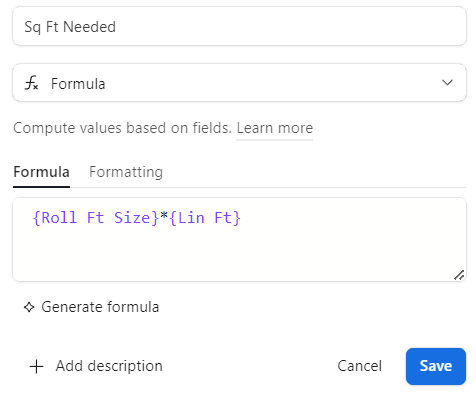Click Generate formula text

100,307
